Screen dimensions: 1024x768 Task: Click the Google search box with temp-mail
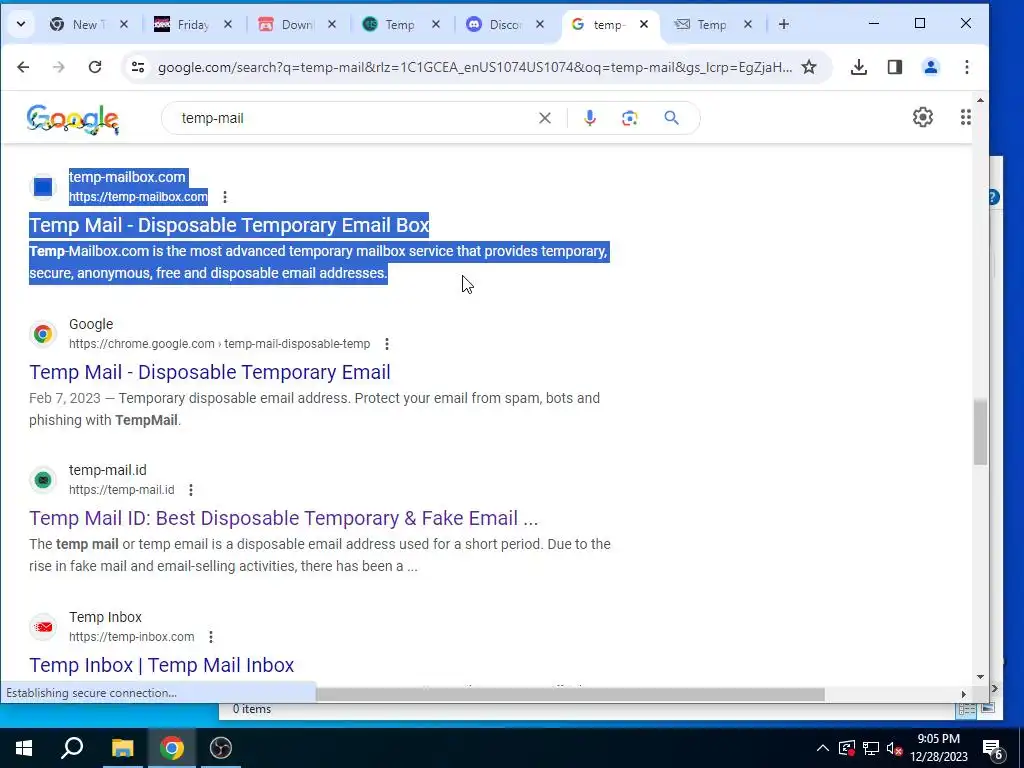pyautogui.click(x=353, y=118)
